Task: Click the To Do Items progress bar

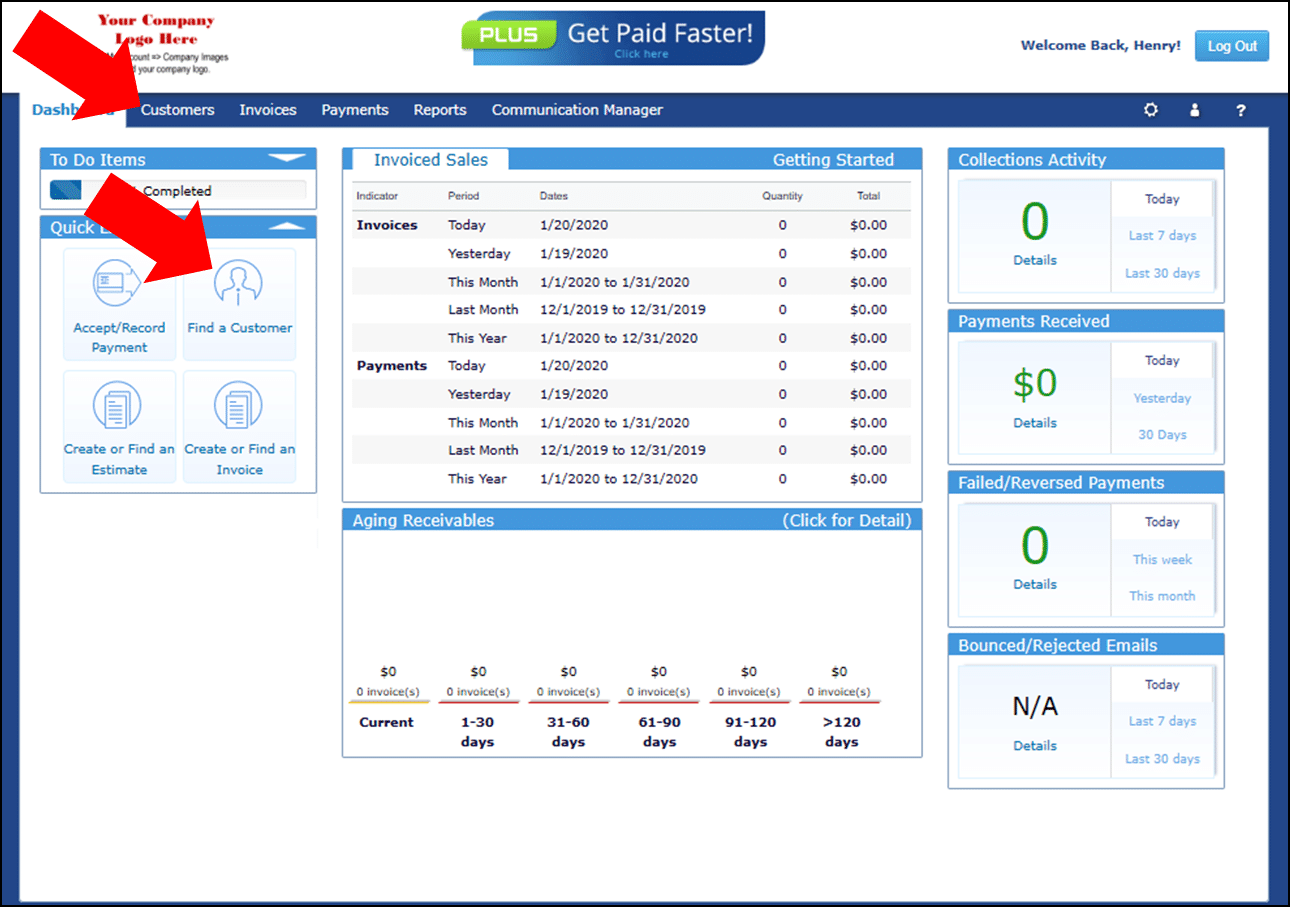Action: point(178,191)
